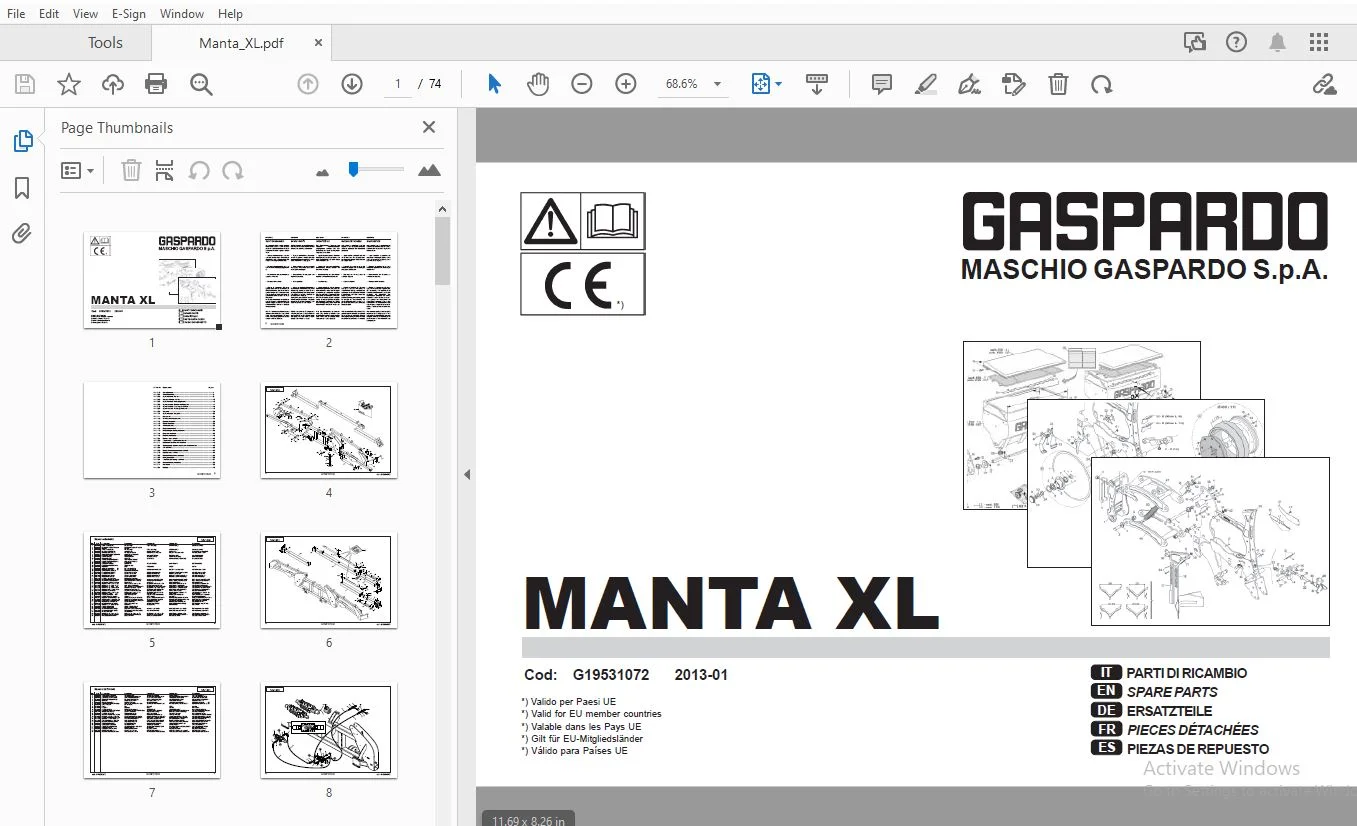Activate the Hand pan tool
The height and width of the screenshot is (826, 1357).
coord(538,85)
